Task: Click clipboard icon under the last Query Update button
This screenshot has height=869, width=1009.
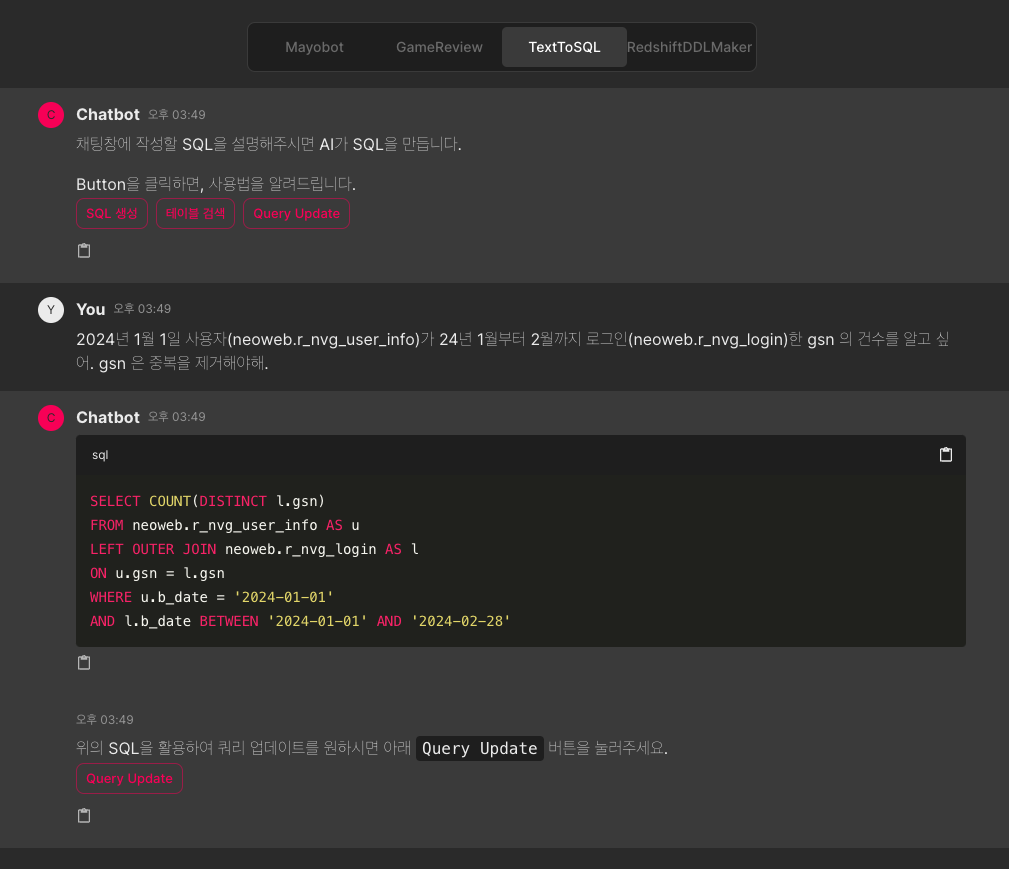Action: coord(84,816)
